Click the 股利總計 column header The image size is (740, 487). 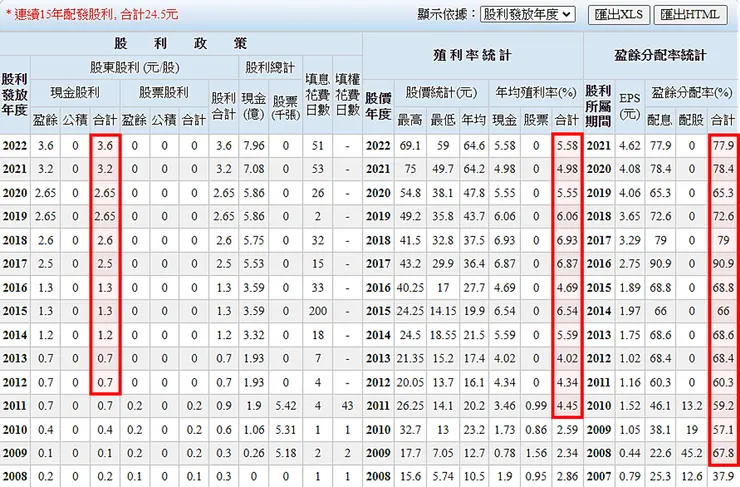[270, 67]
